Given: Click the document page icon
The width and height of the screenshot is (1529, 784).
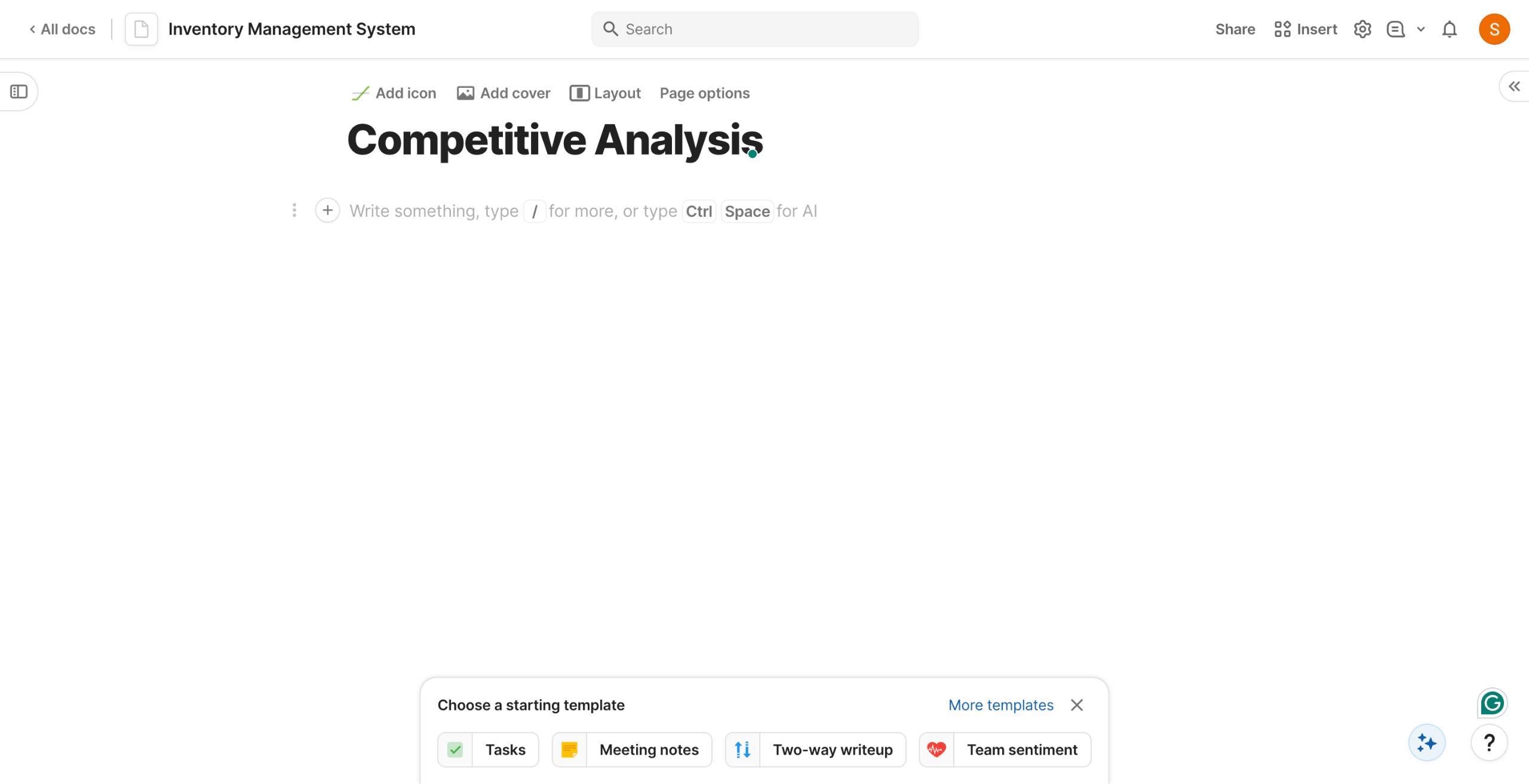Looking at the screenshot, I should point(142,29).
